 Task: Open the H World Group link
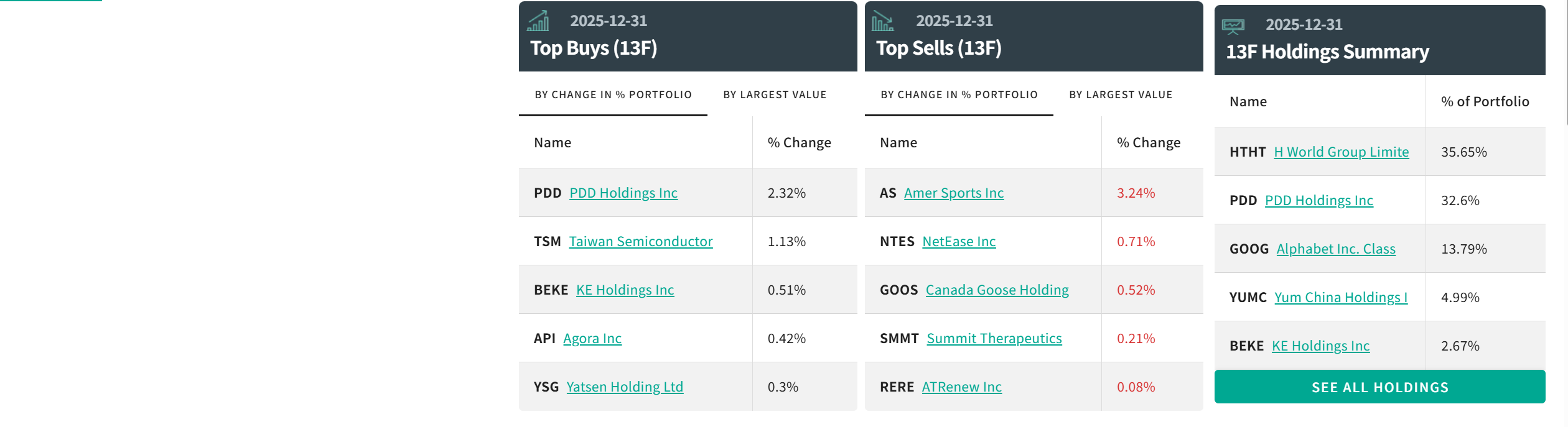1341,152
